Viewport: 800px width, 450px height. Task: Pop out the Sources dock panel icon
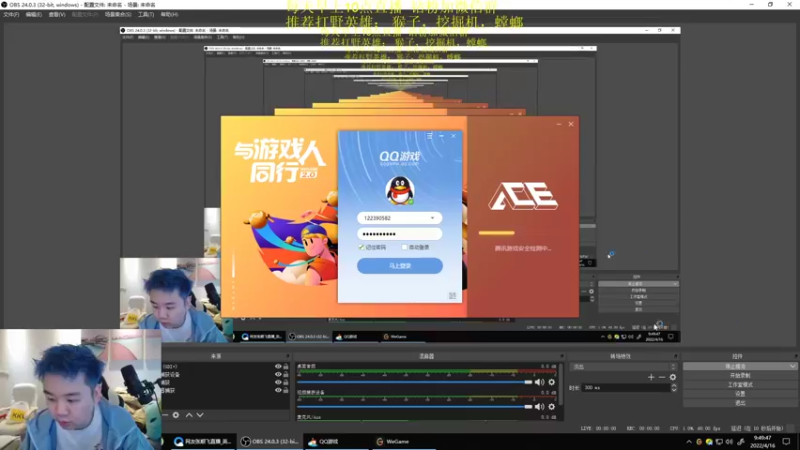[x=288, y=356]
